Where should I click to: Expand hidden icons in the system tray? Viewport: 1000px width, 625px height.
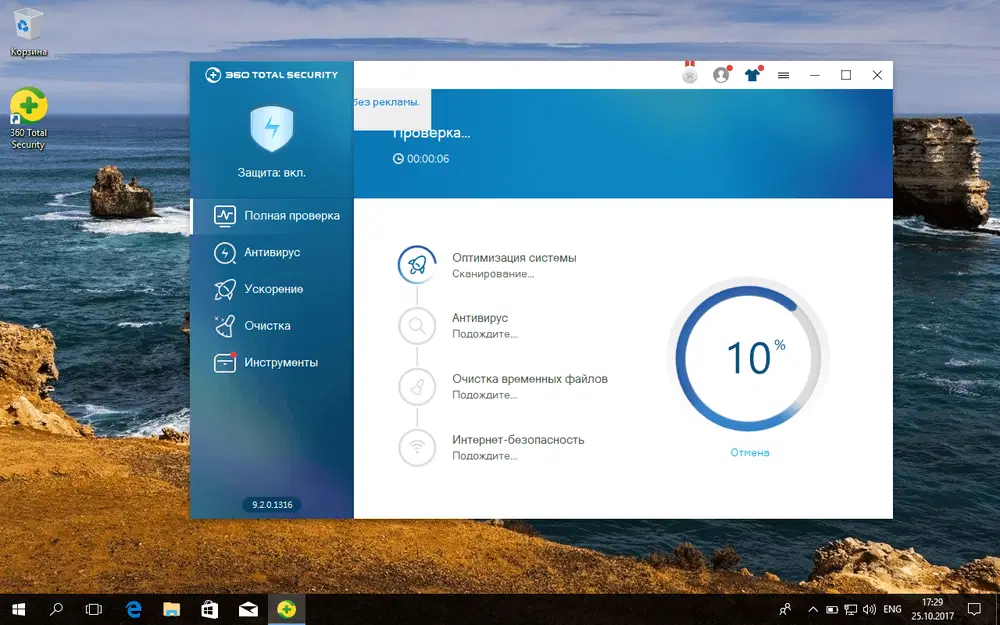point(813,608)
